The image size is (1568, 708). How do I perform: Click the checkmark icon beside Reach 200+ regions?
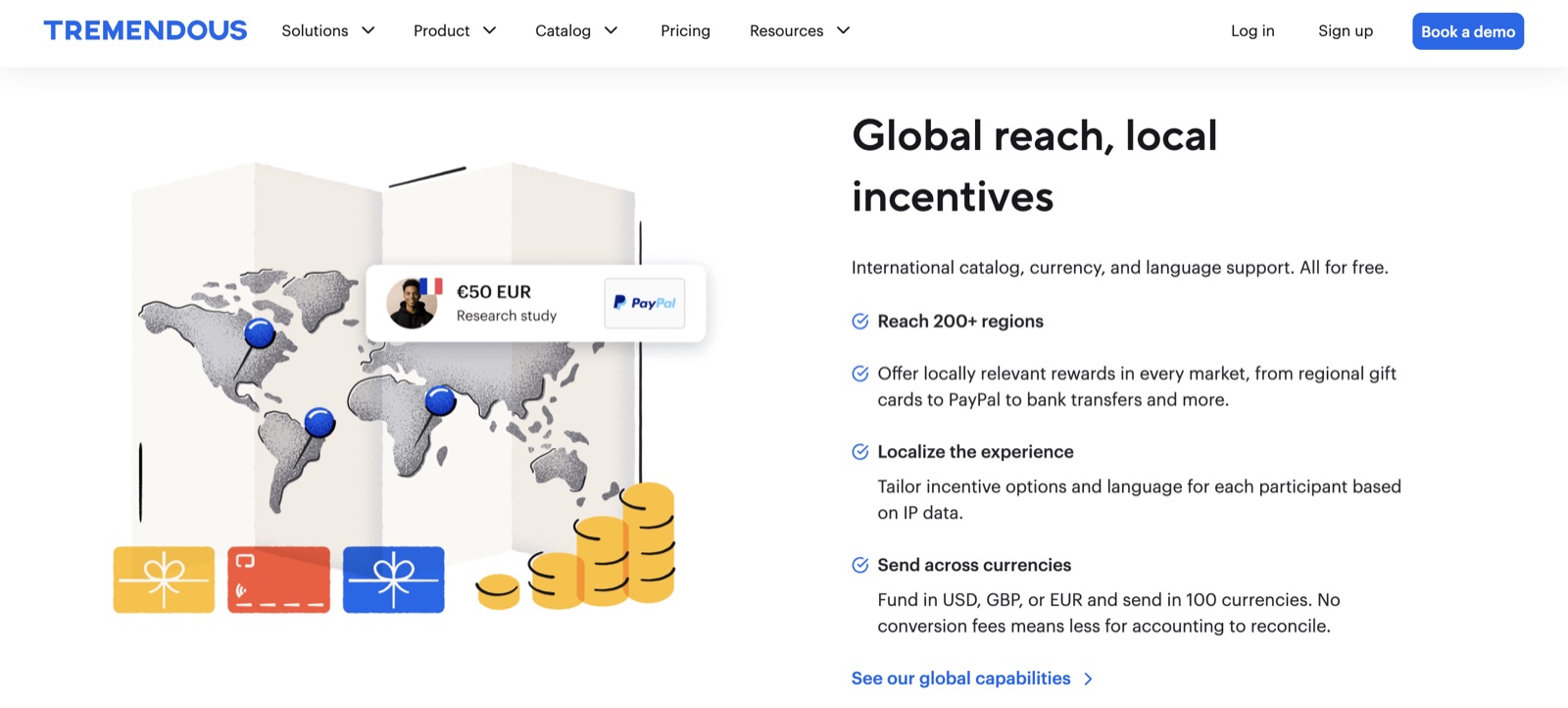point(860,322)
